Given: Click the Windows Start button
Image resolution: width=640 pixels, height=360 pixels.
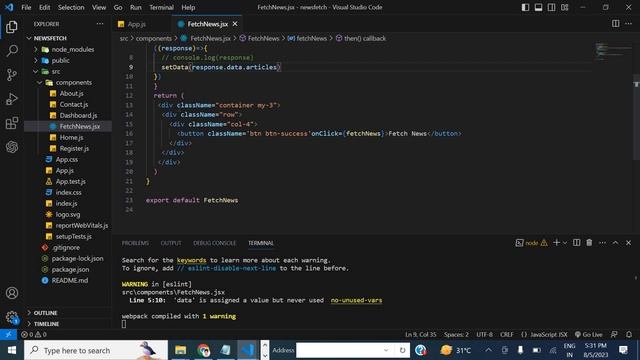Looking at the screenshot, I should [x=12, y=350].
